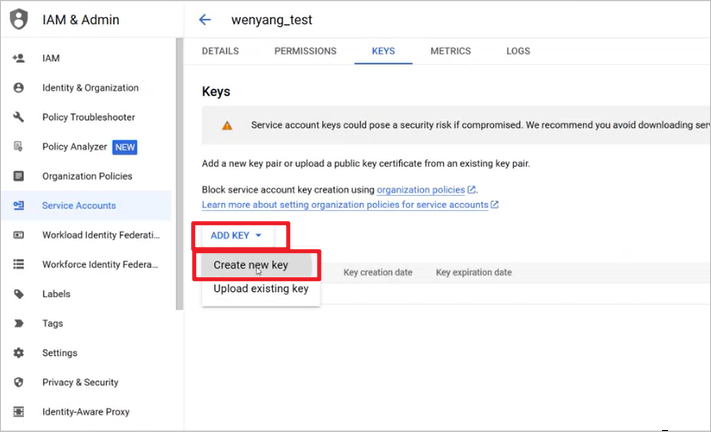Switch to the METRICS tab

450,51
